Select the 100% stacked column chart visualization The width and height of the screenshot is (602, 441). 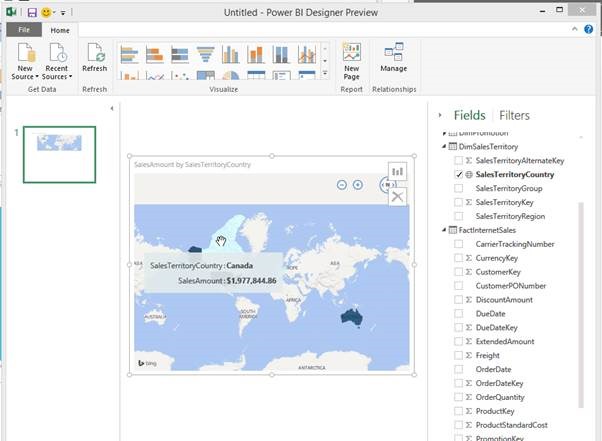pyautogui.click(x=281, y=54)
